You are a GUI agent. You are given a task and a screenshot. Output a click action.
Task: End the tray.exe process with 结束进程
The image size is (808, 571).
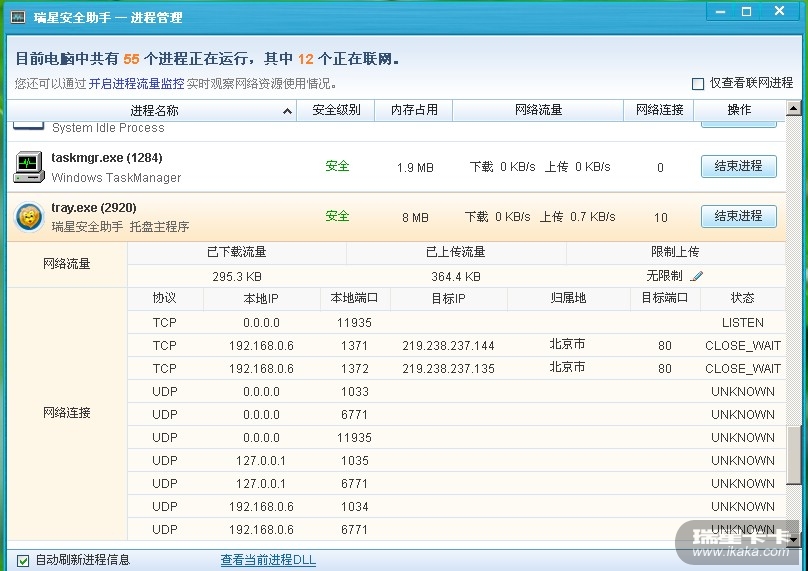pyautogui.click(x=738, y=216)
